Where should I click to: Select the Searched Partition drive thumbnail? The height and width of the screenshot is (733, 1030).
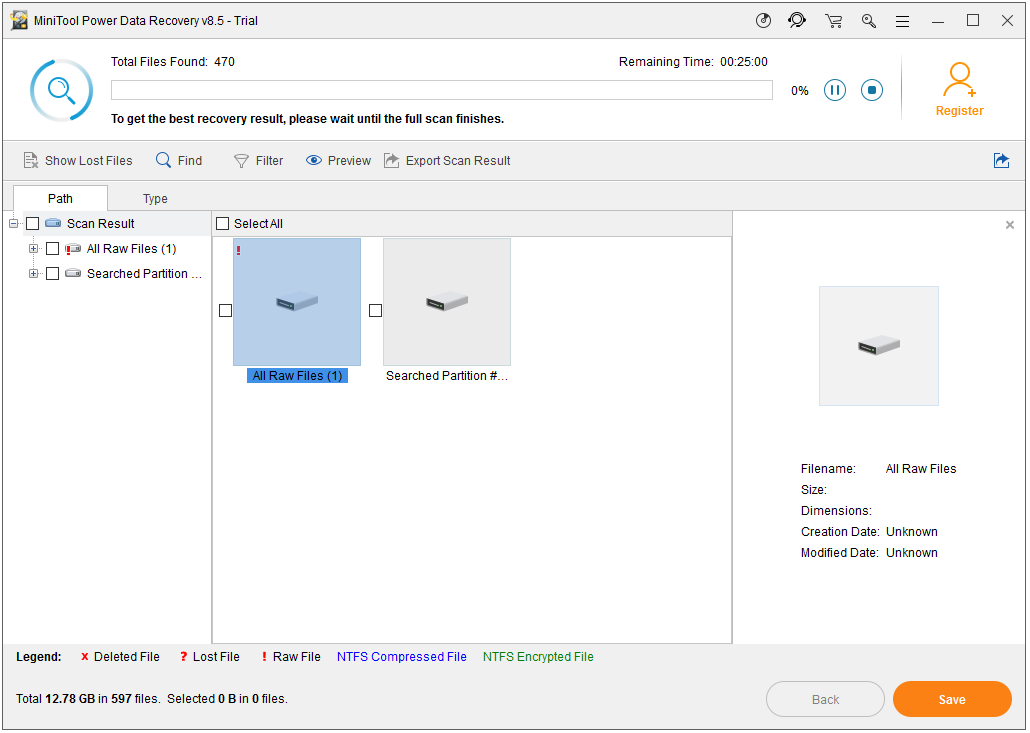pos(447,302)
